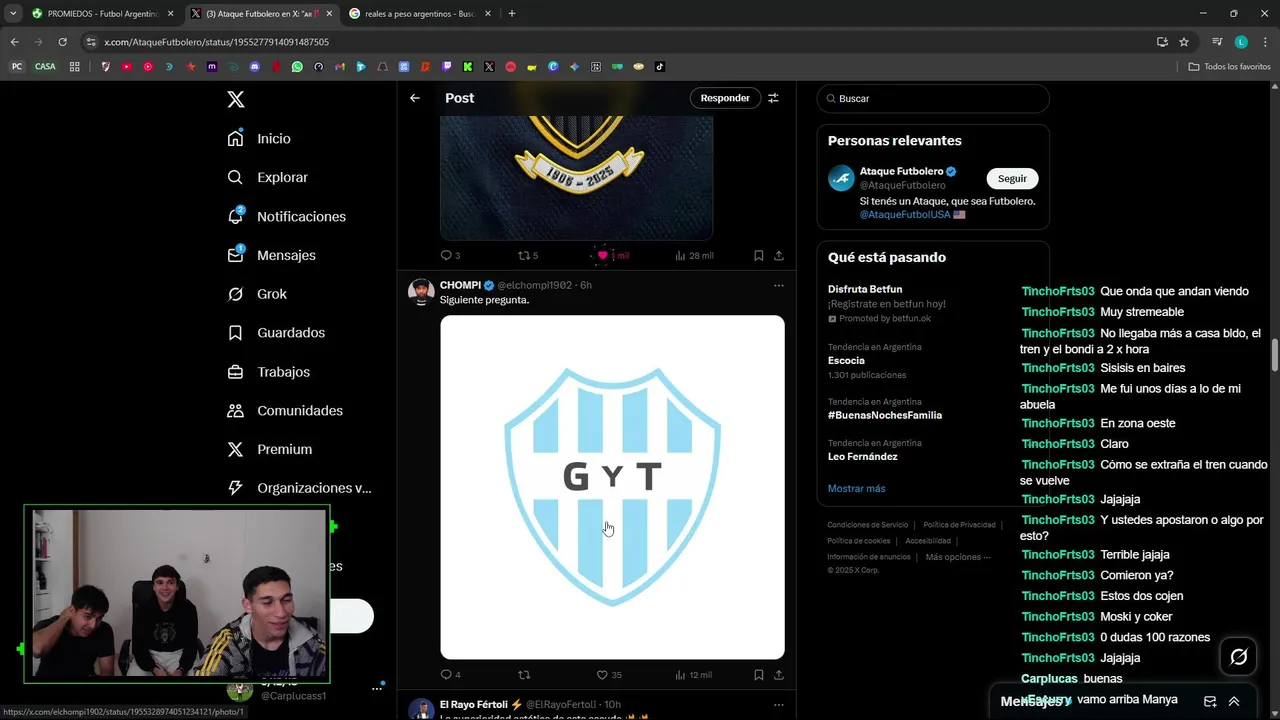Open Comunidades in the sidebar

[285, 411]
